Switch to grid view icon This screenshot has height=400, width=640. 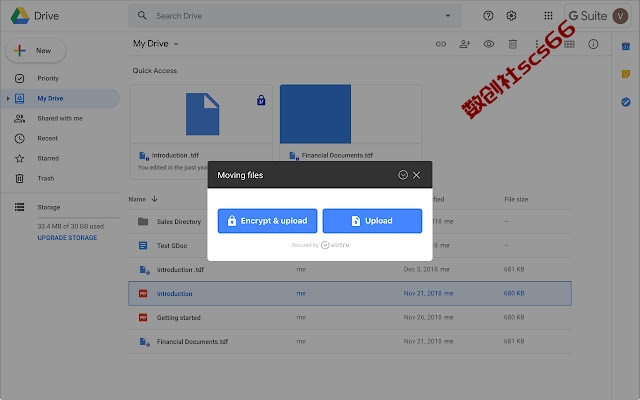coord(569,44)
